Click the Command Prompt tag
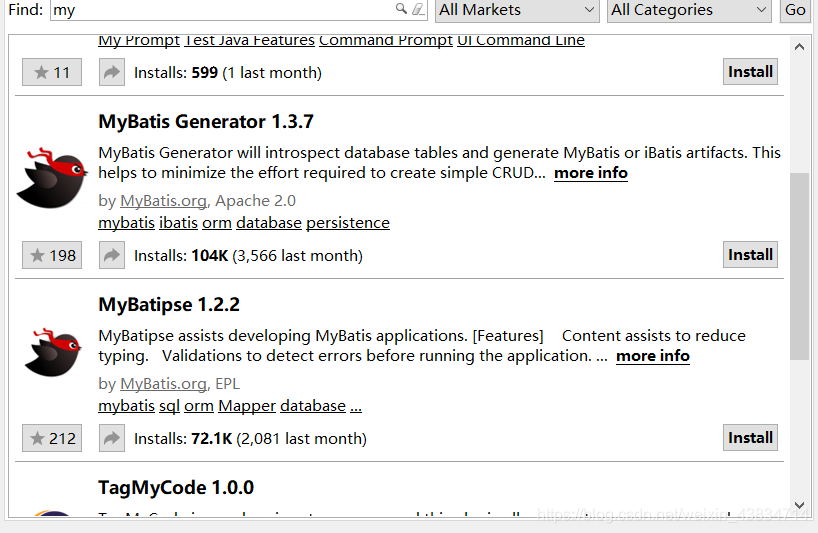The image size is (818, 533). pos(386,40)
